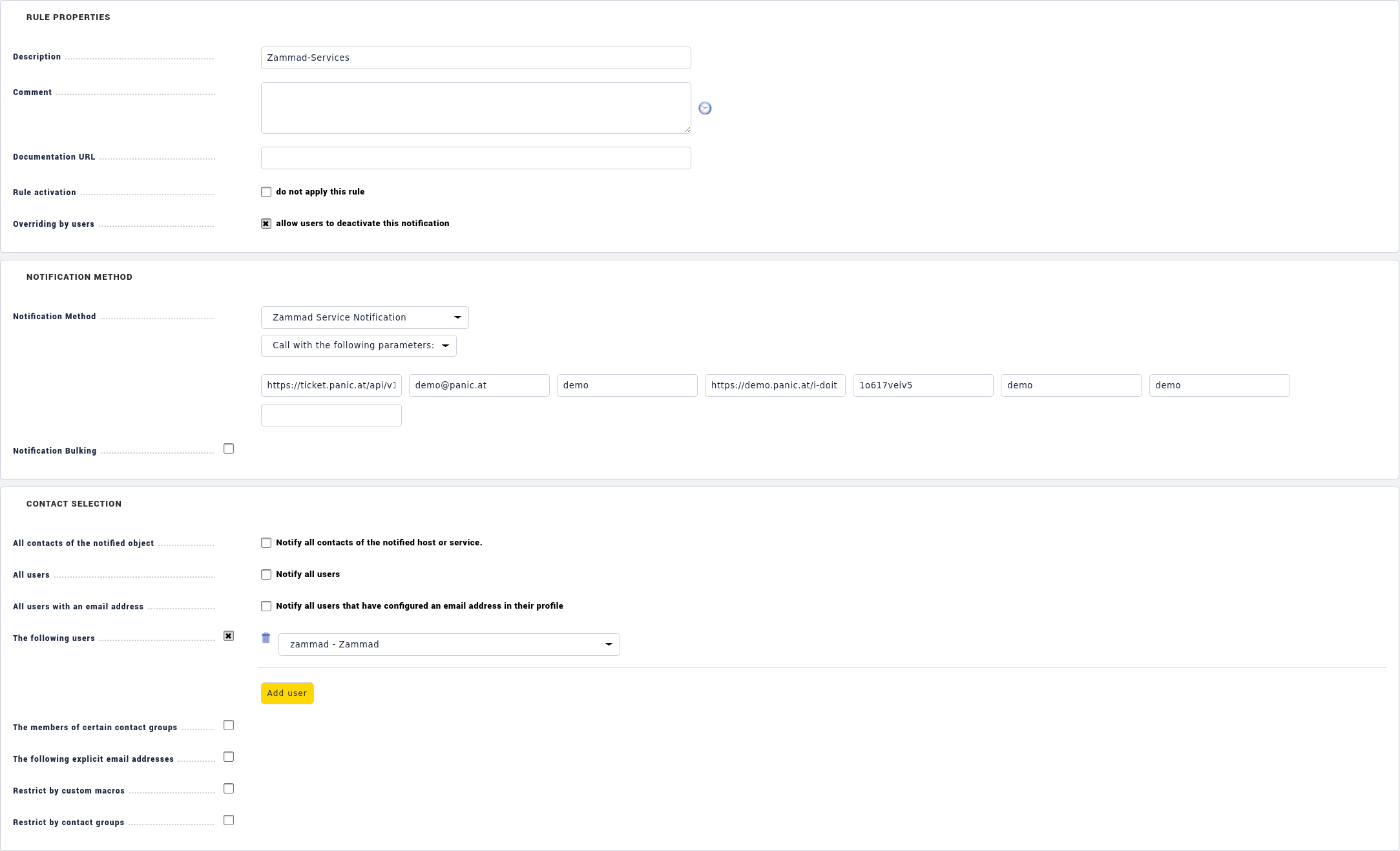Edit the Description field 'Zammad-Services'
Screen dimensions: 1400x851
[x=476, y=58]
